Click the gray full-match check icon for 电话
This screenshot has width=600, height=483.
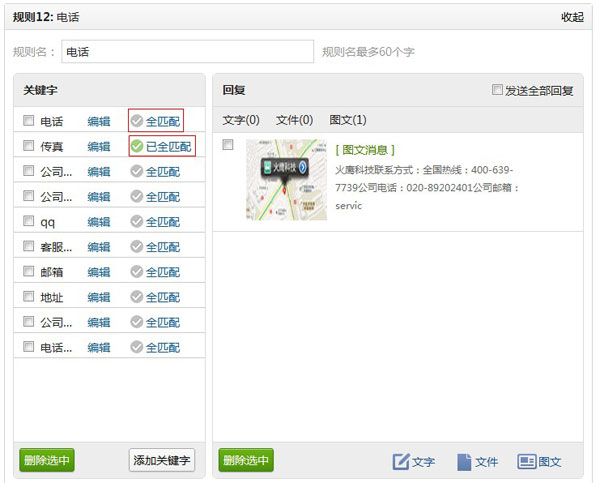[137, 121]
